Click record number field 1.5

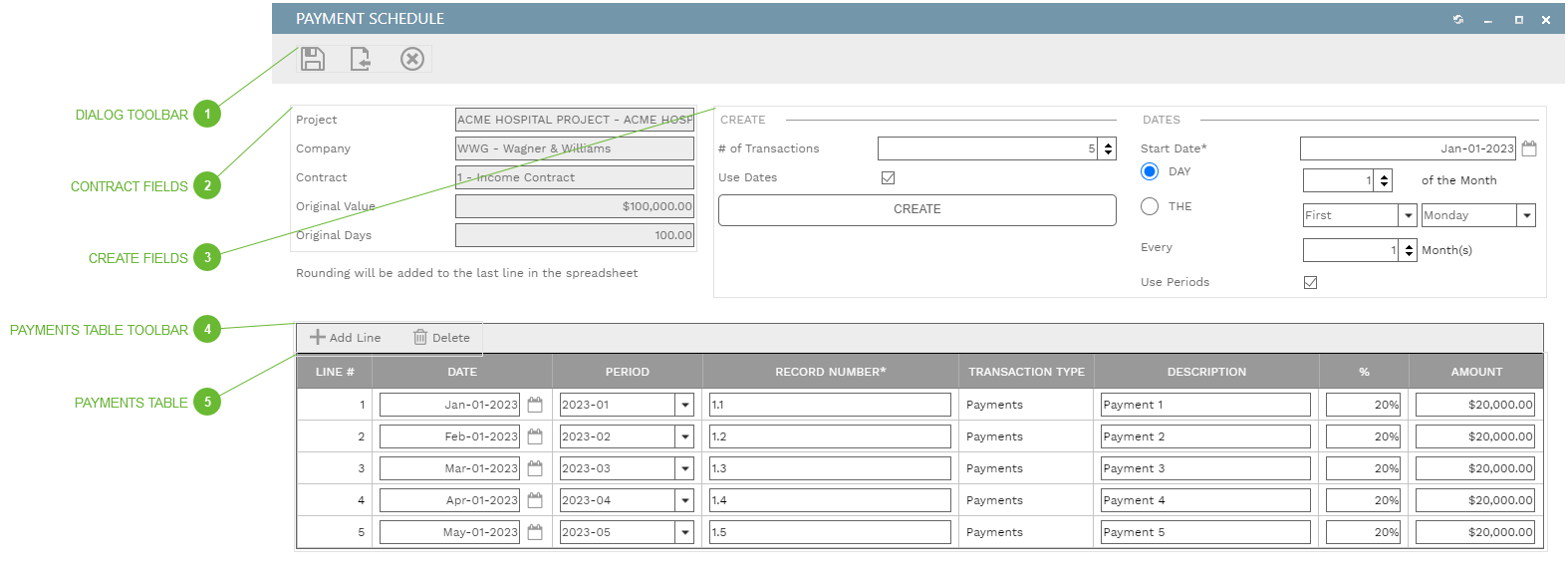(x=830, y=532)
